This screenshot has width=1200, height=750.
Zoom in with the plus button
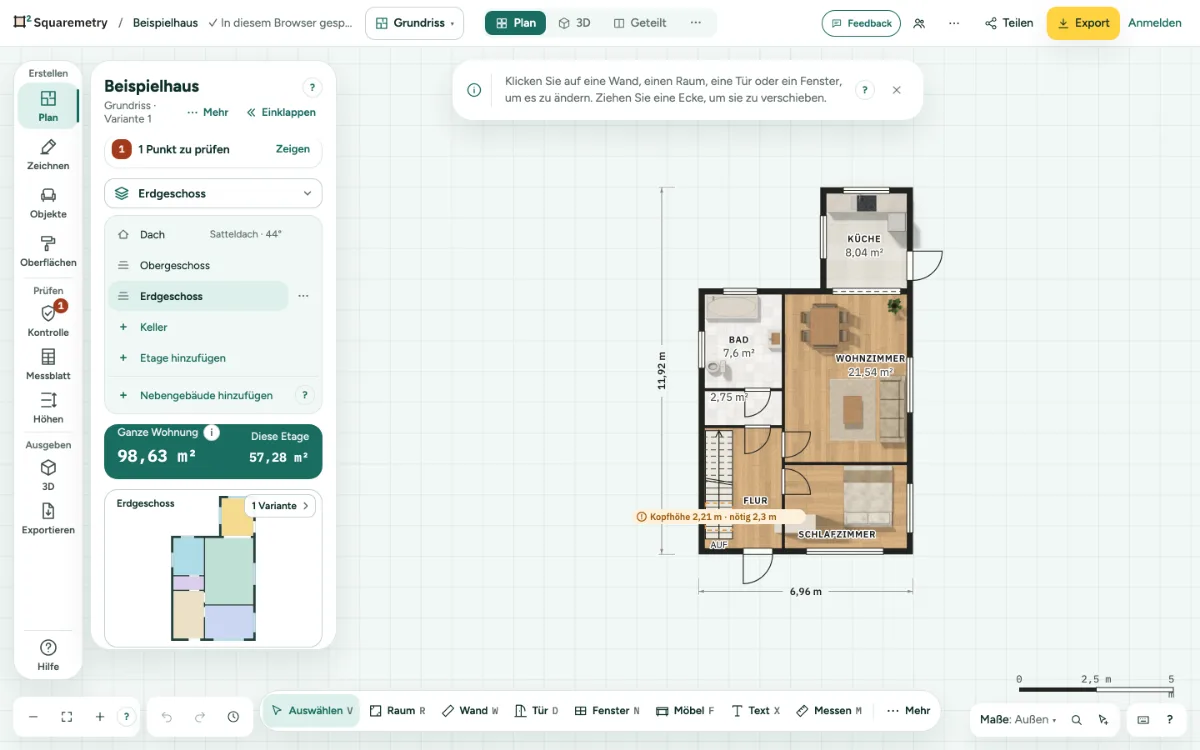point(100,717)
